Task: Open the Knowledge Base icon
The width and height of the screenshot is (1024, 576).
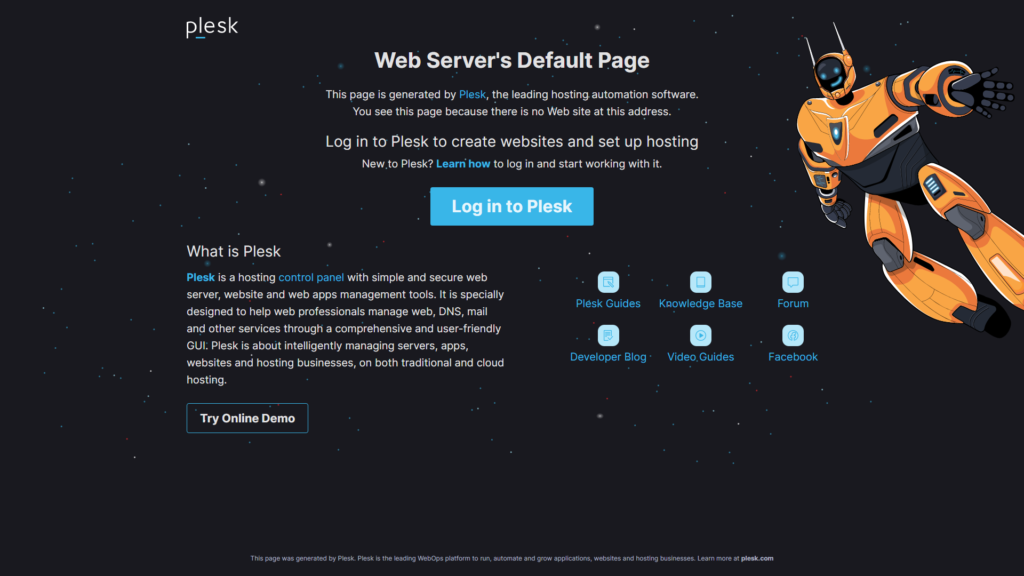Action: coord(700,282)
